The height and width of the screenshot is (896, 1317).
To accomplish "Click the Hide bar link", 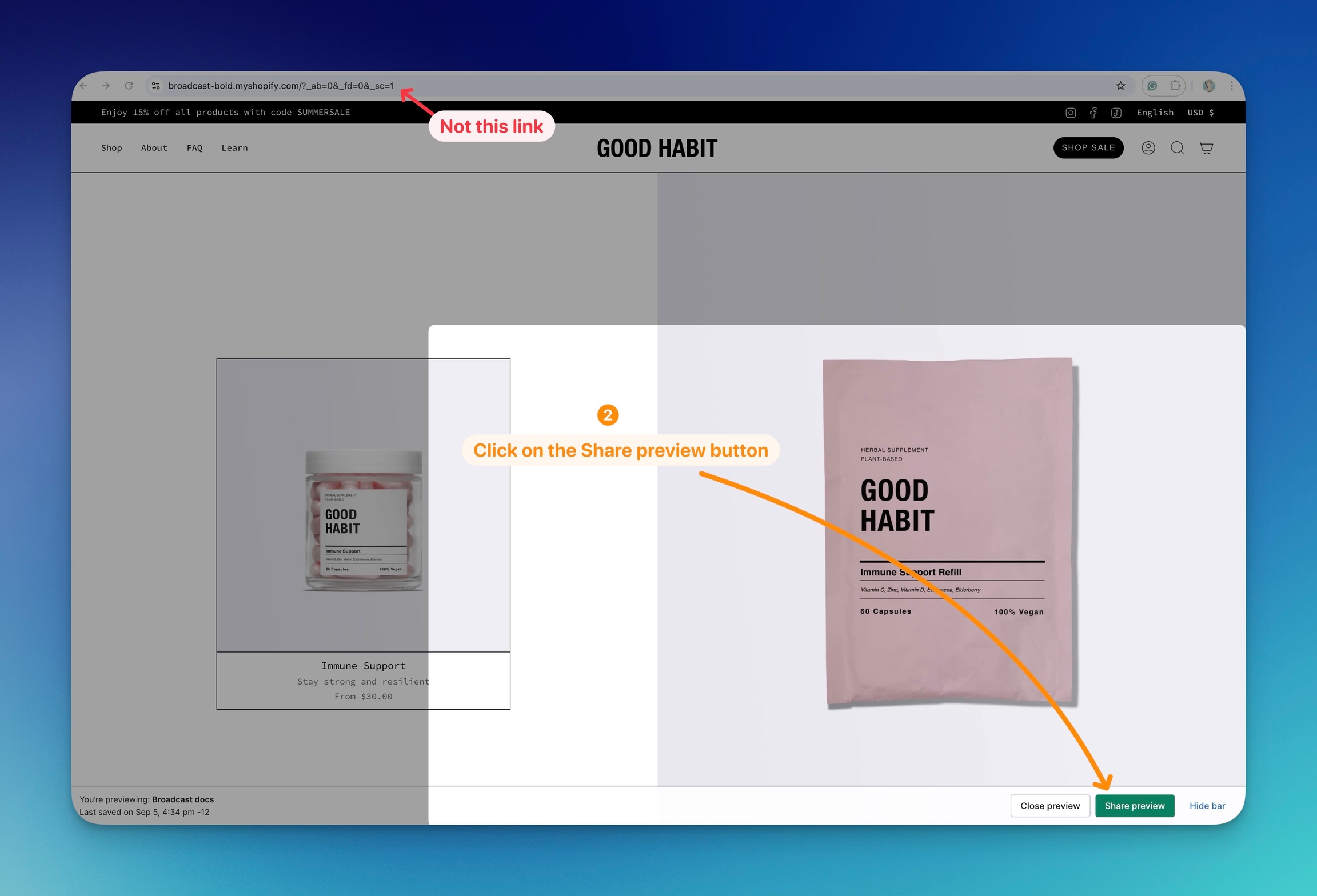I will coord(1207,806).
